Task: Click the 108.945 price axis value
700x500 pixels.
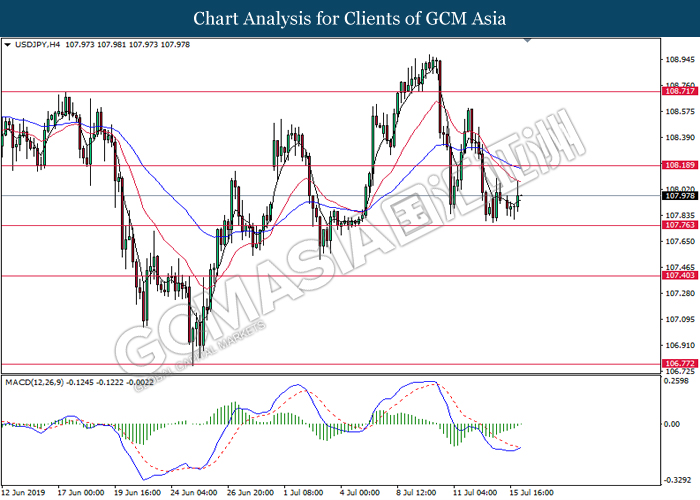Action: pos(680,59)
